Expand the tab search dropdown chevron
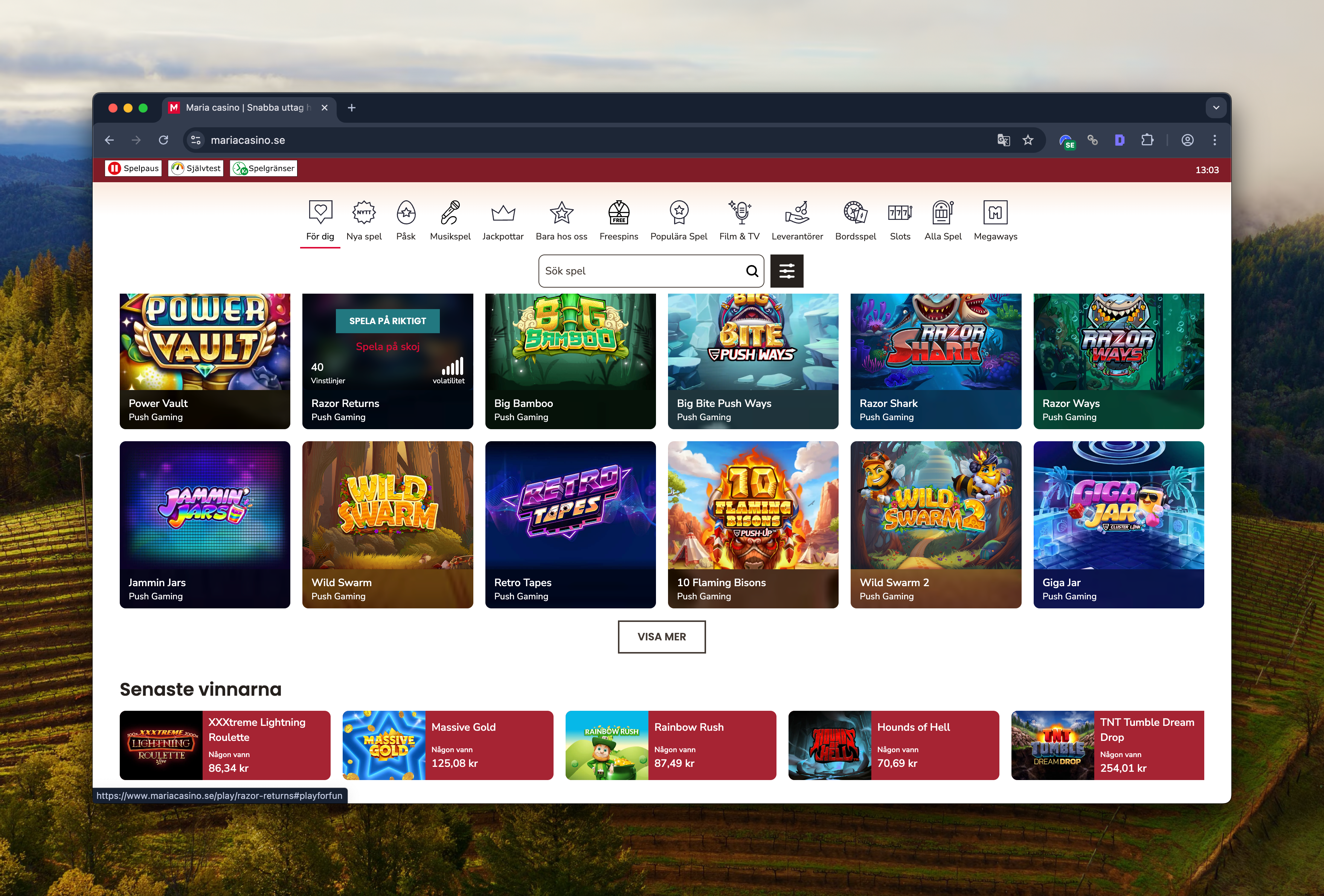Screen dimensions: 1324x896 pos(1216,108)
